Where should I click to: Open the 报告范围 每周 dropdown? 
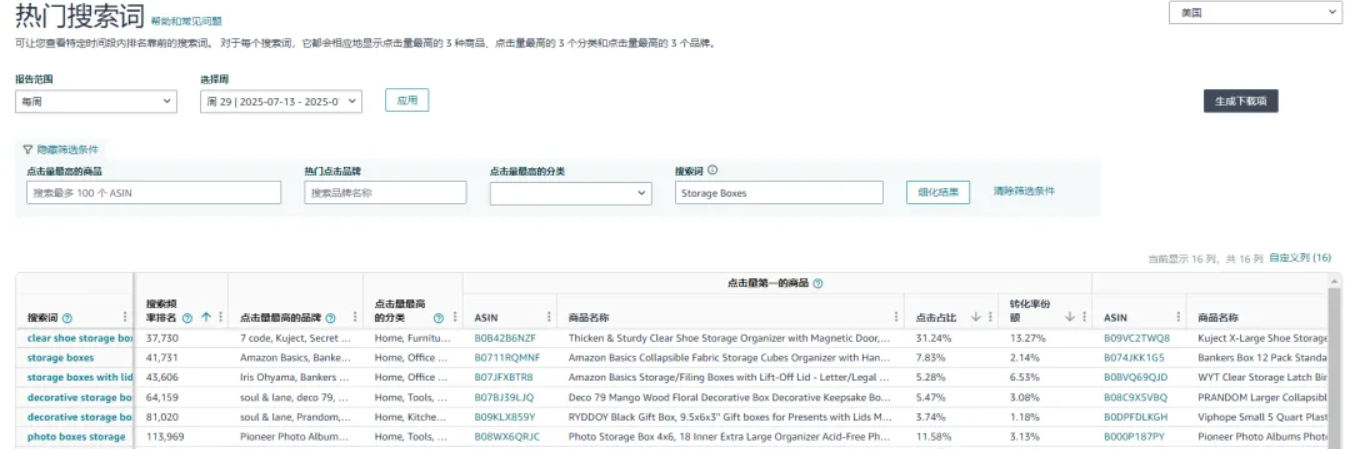tap(96, 101)
